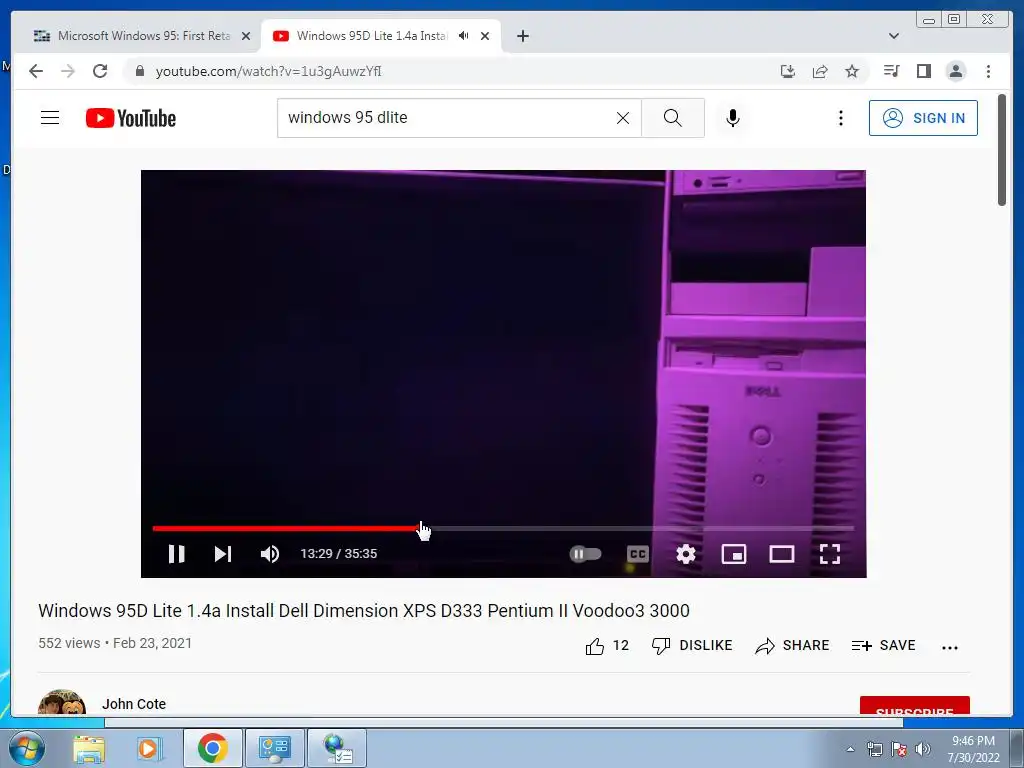The width and height of the screenshot is (1024, 768).
Task: Click the install/download page icon in address bar
Action: point(788,71)
